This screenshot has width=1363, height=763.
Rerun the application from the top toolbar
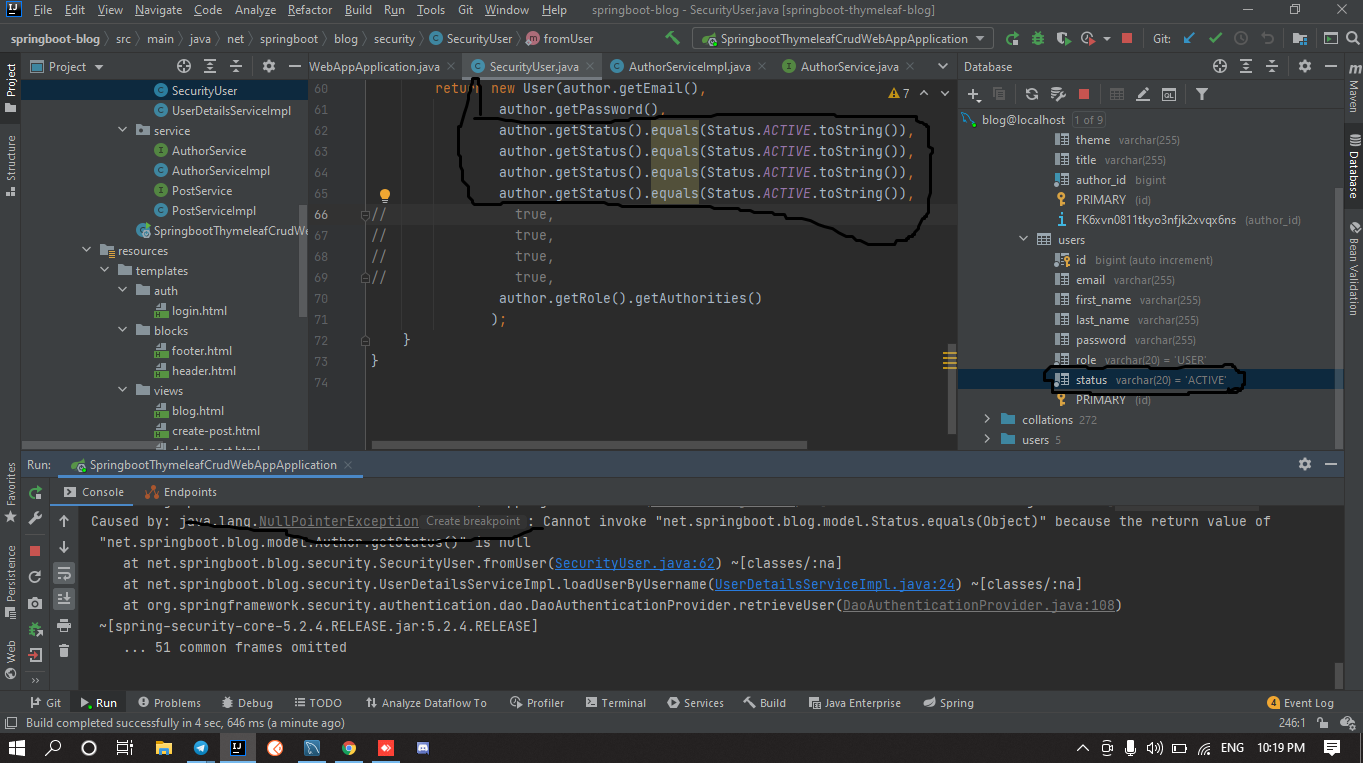tap(1013, 39)
